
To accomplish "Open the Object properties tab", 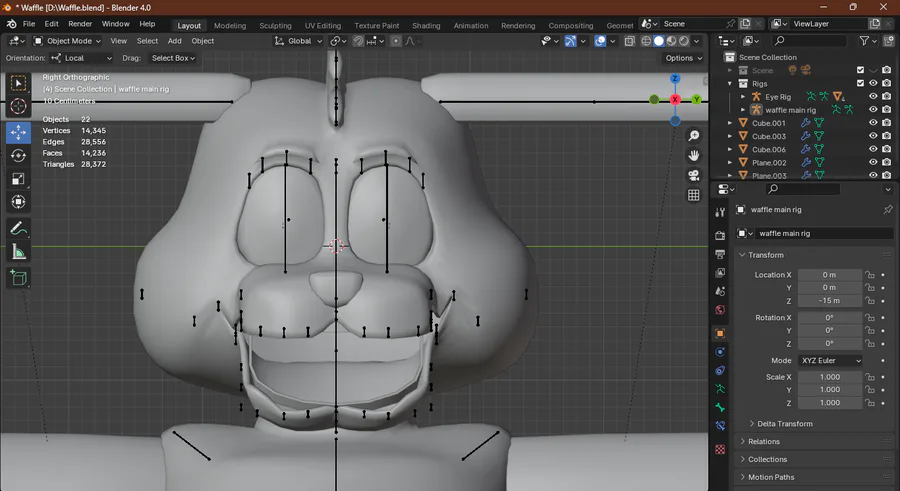I will (x=720, y=333).
